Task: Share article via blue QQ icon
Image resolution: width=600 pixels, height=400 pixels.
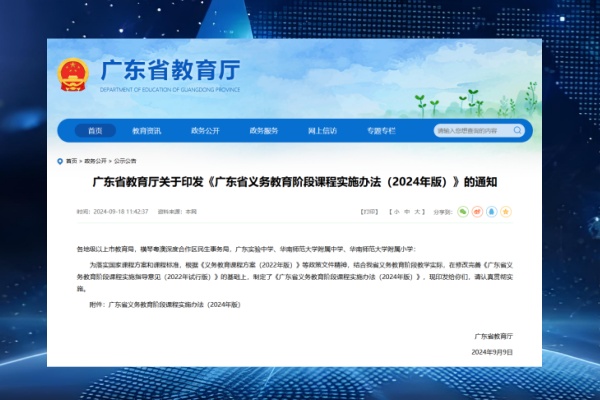Action: 492,212
